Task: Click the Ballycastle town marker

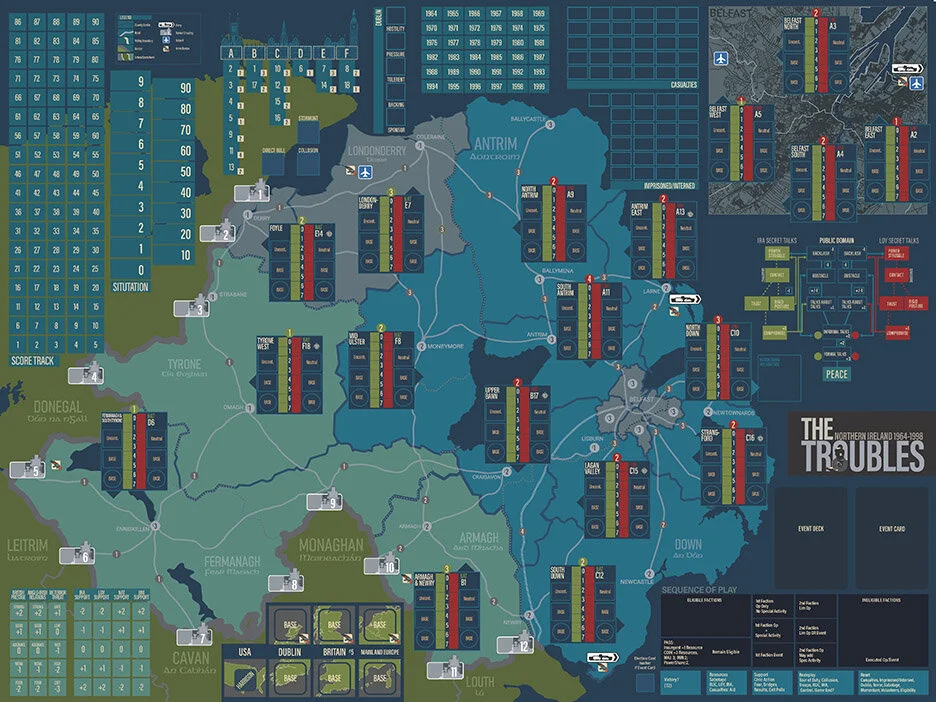Action: tap(550, 125)
